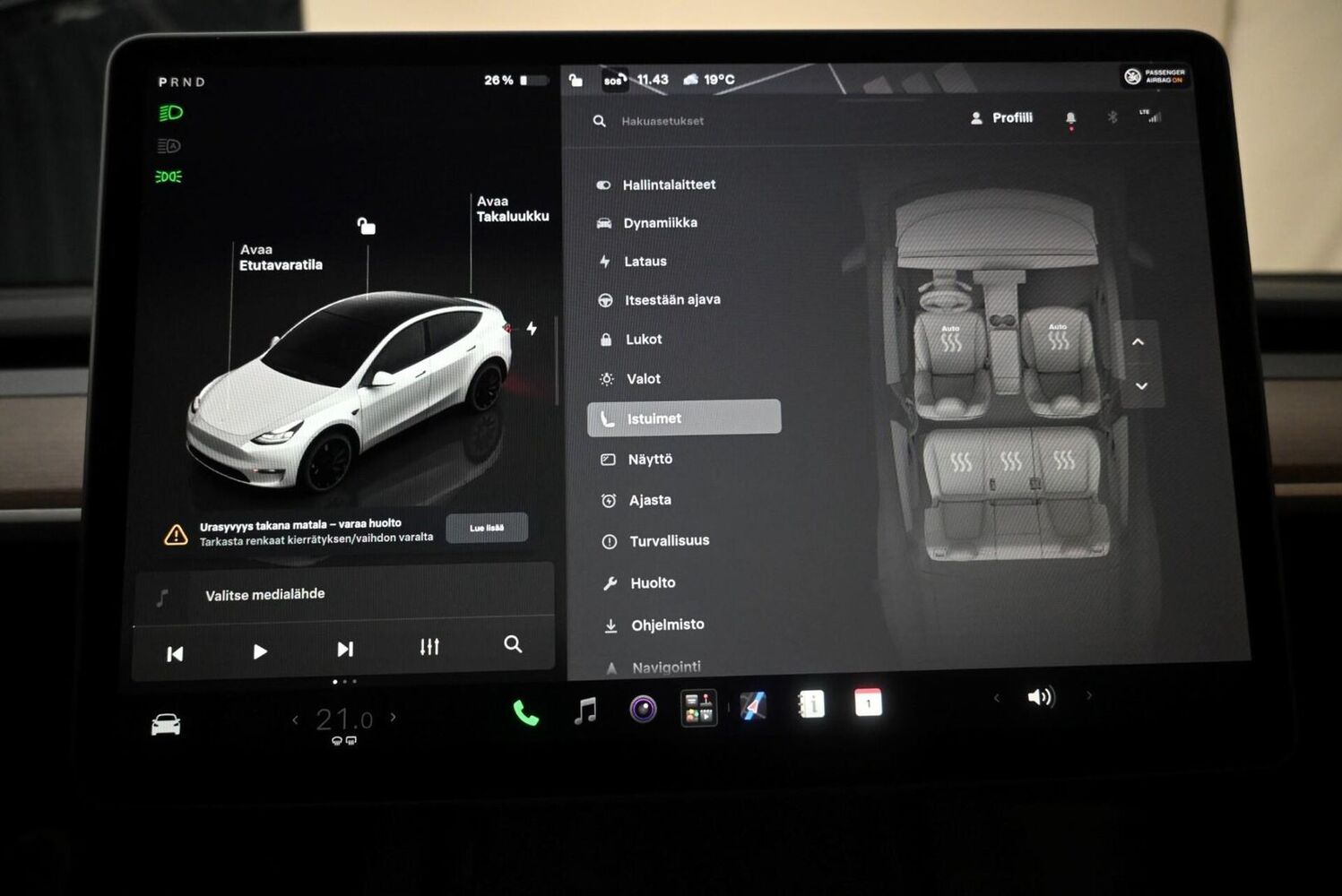Launch the dashcam camera app
This screenshot has width=1342, height=896.
[643, 709]
